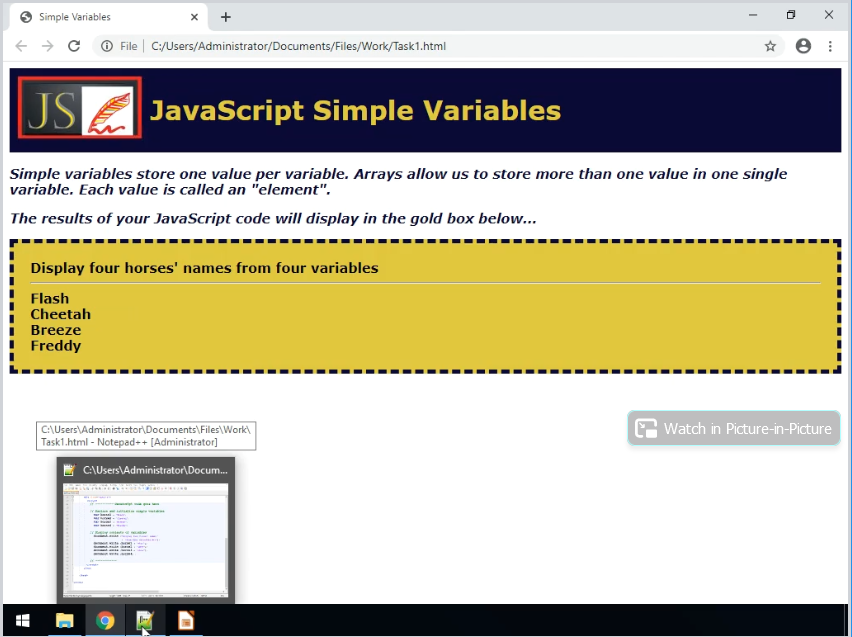Open File Explorer from the taskbar
This screenshot has height=637, width=852.
(x=65, y=620)
